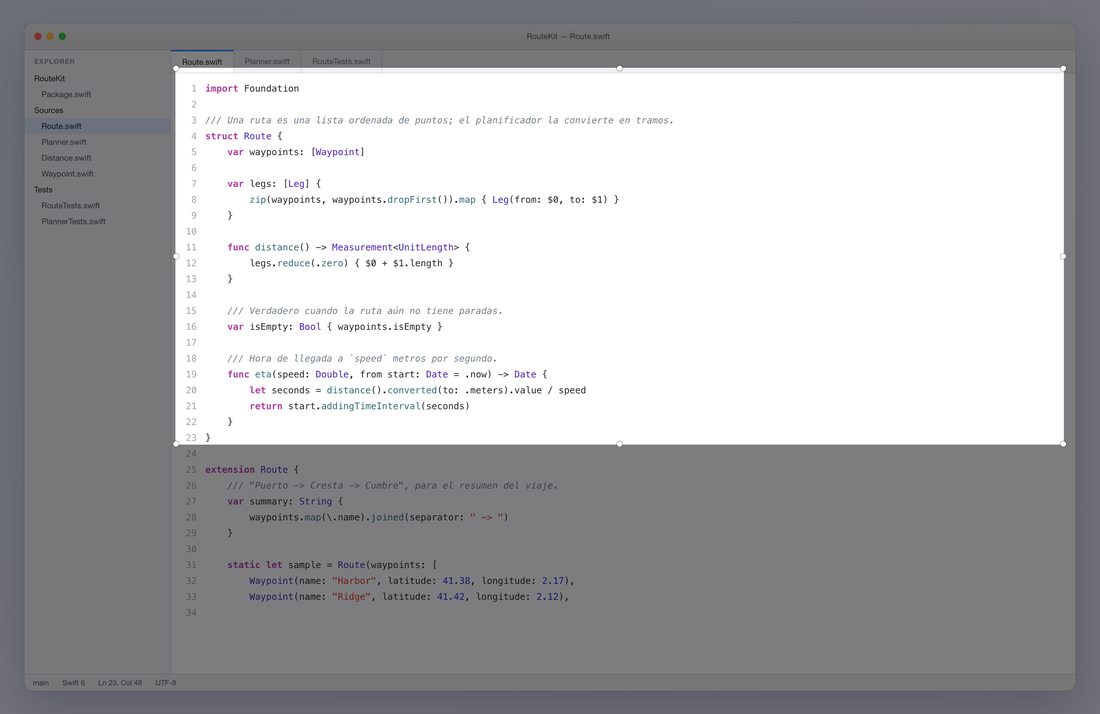Click the top-right corner selection handle
This screenshot has height=714, width=1100.
pos(1064,68)
